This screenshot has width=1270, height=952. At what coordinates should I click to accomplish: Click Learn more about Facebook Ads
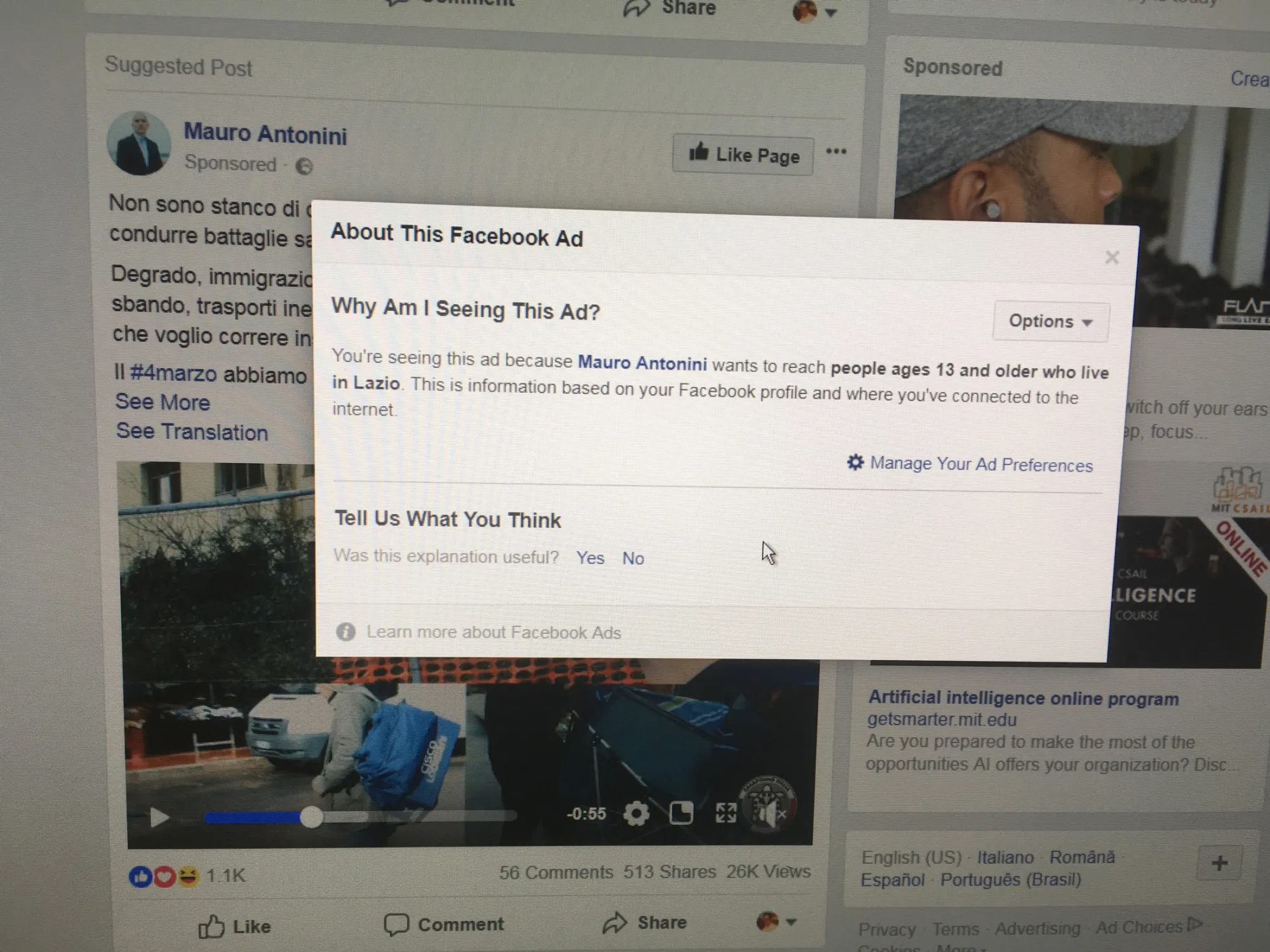coord(493,633)
